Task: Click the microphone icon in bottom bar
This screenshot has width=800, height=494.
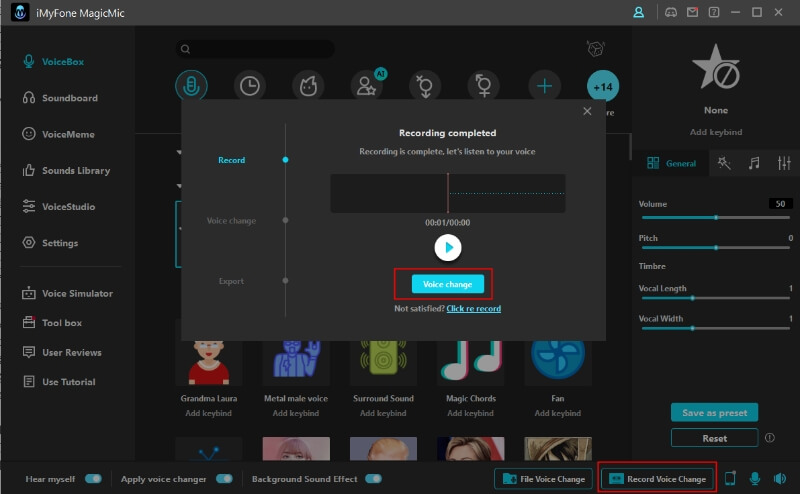Action: coord(755,479)
